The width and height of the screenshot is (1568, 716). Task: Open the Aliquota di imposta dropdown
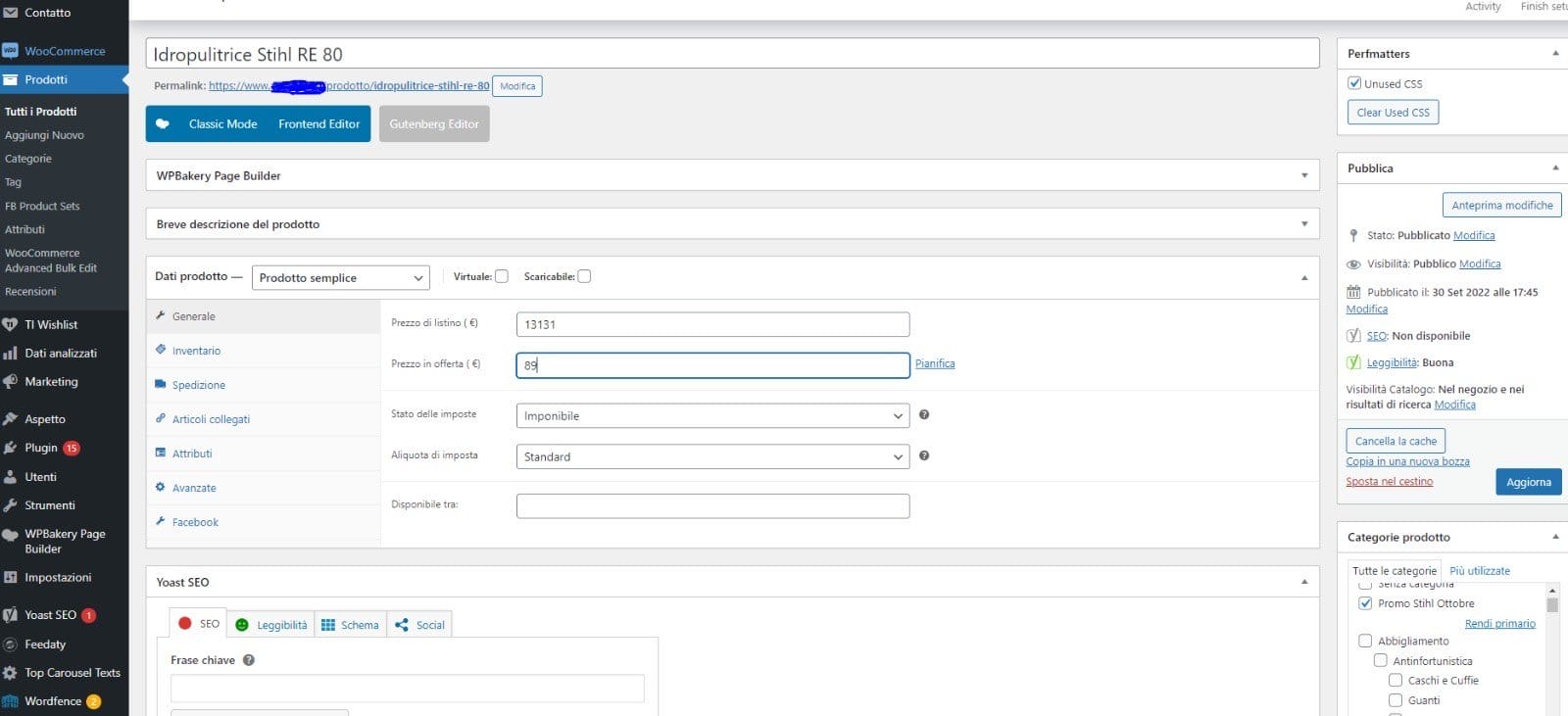pos(712,456)
